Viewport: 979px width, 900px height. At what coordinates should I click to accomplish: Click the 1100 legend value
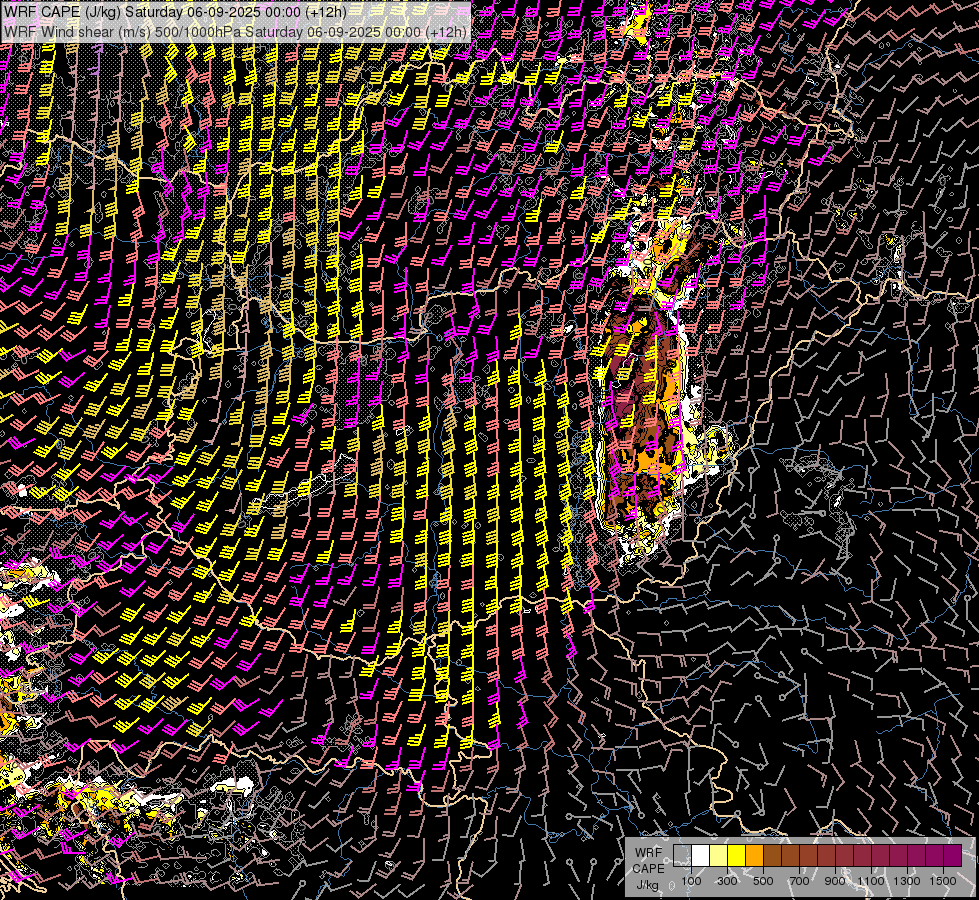[870, 881]
